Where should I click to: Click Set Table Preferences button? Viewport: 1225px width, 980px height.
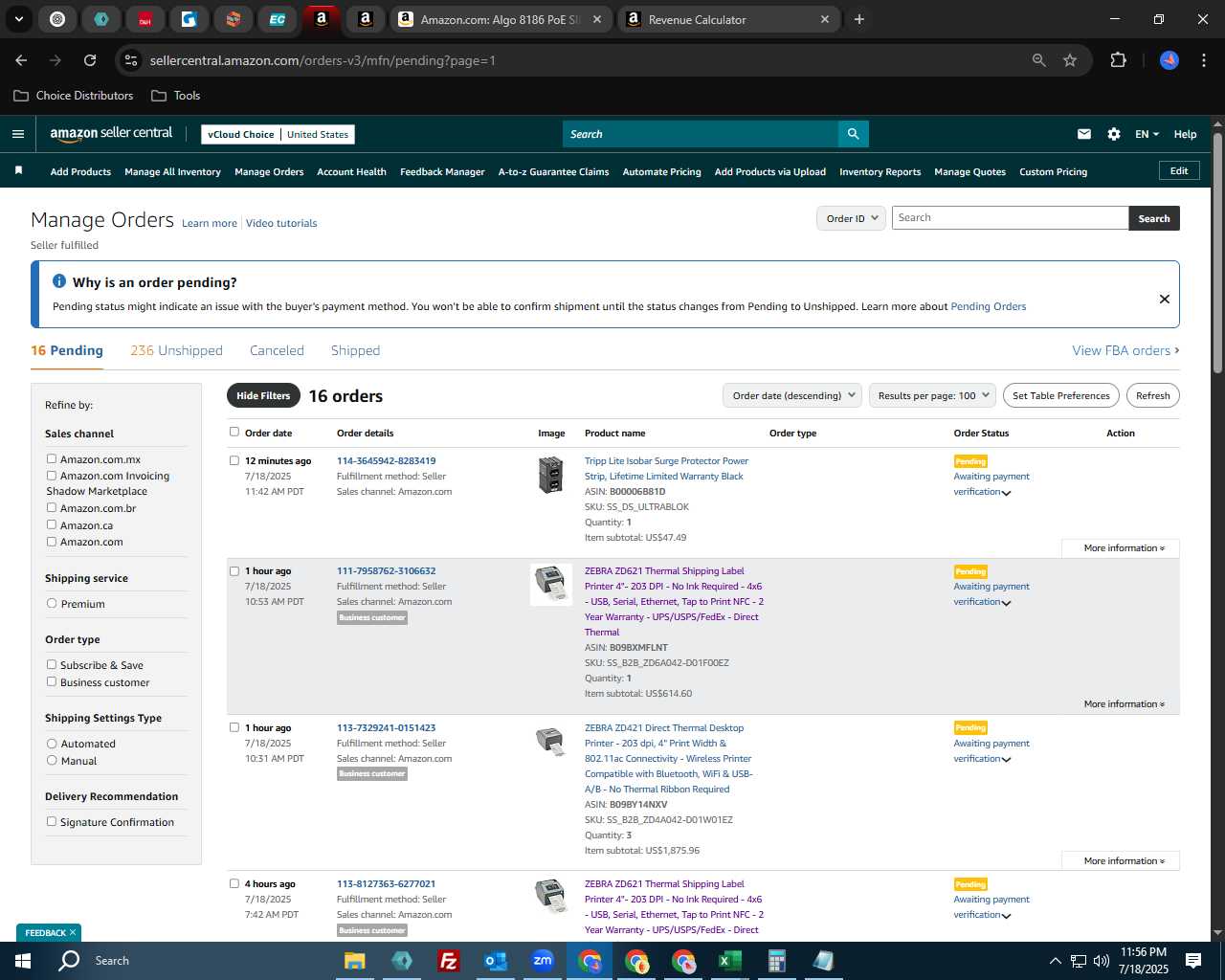tap(1061, 395)
